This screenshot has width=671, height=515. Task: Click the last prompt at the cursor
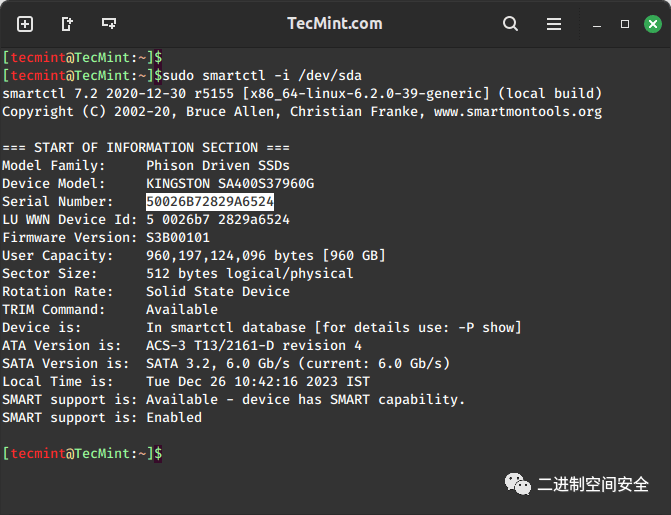pos(82,453)
